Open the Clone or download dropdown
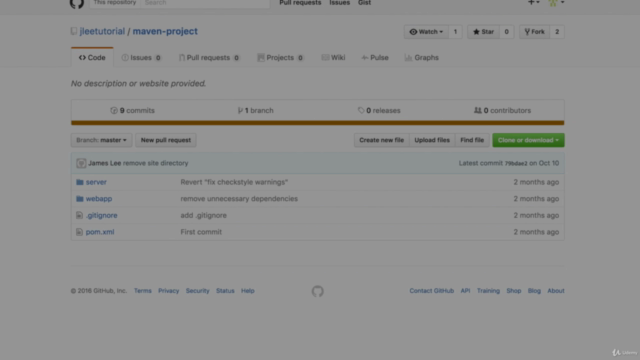 528,140
